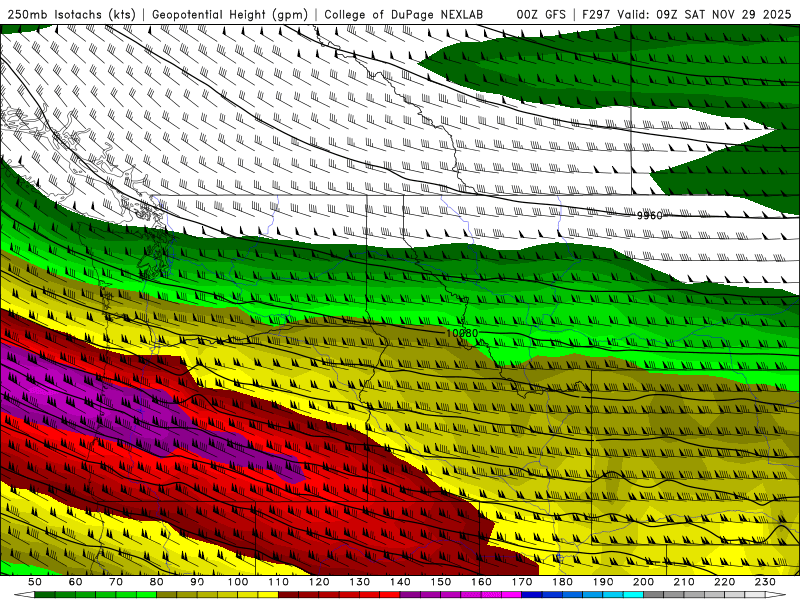Click the '10080' height contour label
The height and width of the screenshot is (600, 800).
462,333
